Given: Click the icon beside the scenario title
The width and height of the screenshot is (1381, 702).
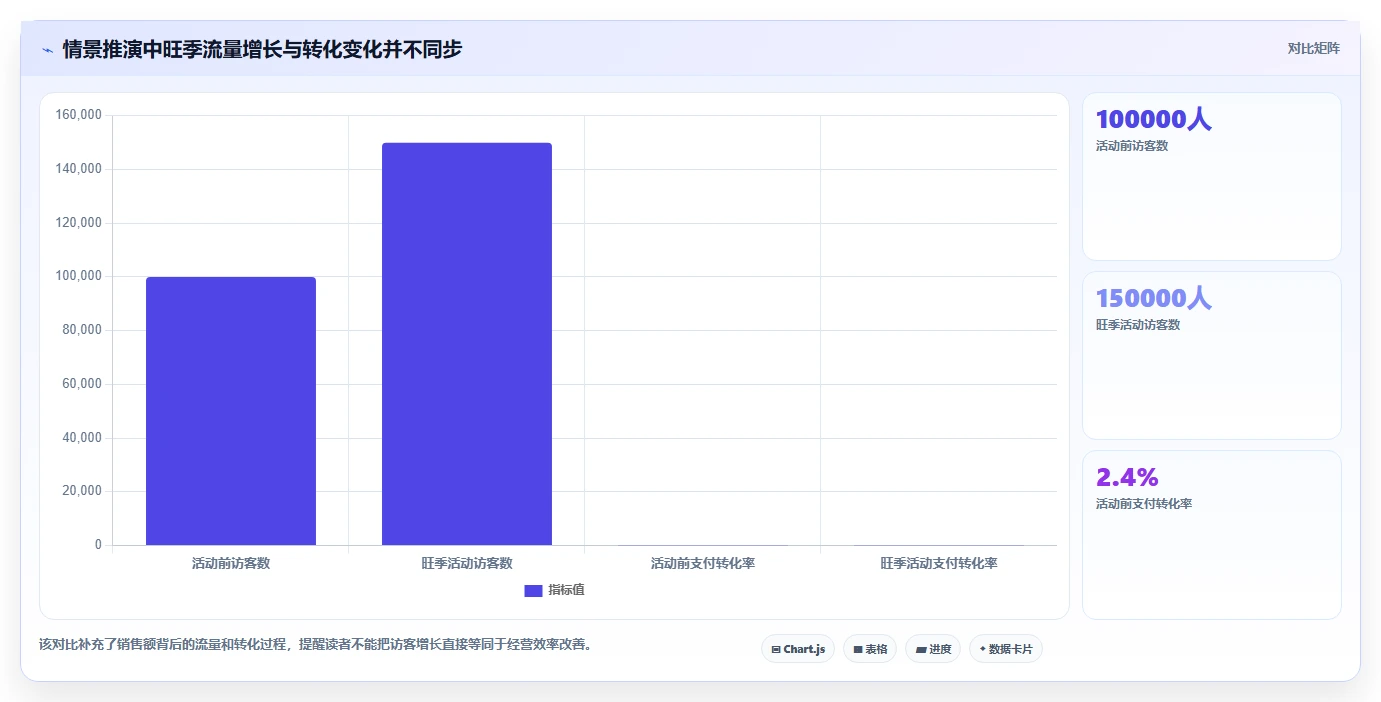Looking at the screenshot, I should (x=47, y=50).
